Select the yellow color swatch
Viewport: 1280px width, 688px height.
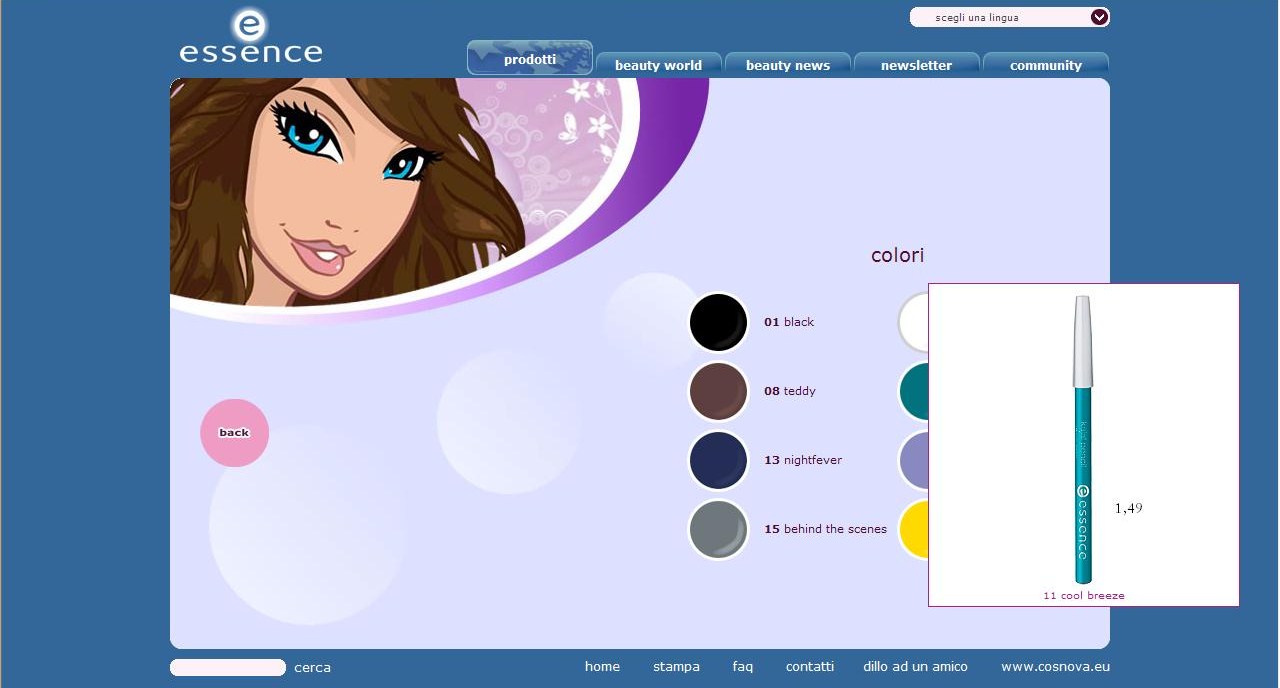point(914,529)
